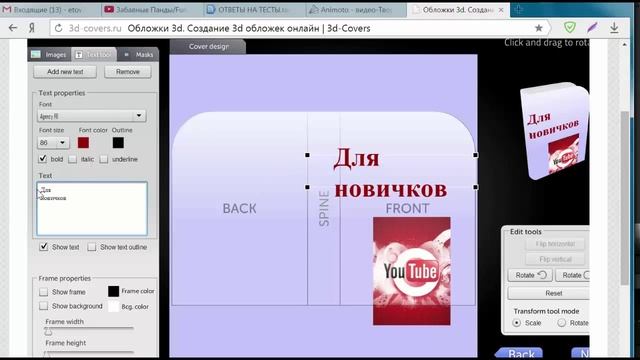Image resolution: width=640 pixels, height=360 pixels.
Task: Switch to the YouTube pandas browser tab
Action: tap(151, 9)
